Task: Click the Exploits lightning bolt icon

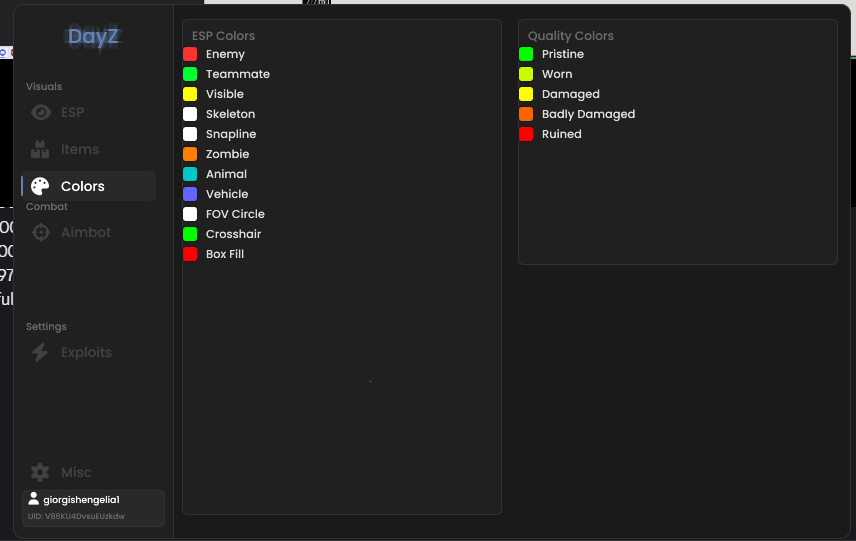Action: (40, 353)
